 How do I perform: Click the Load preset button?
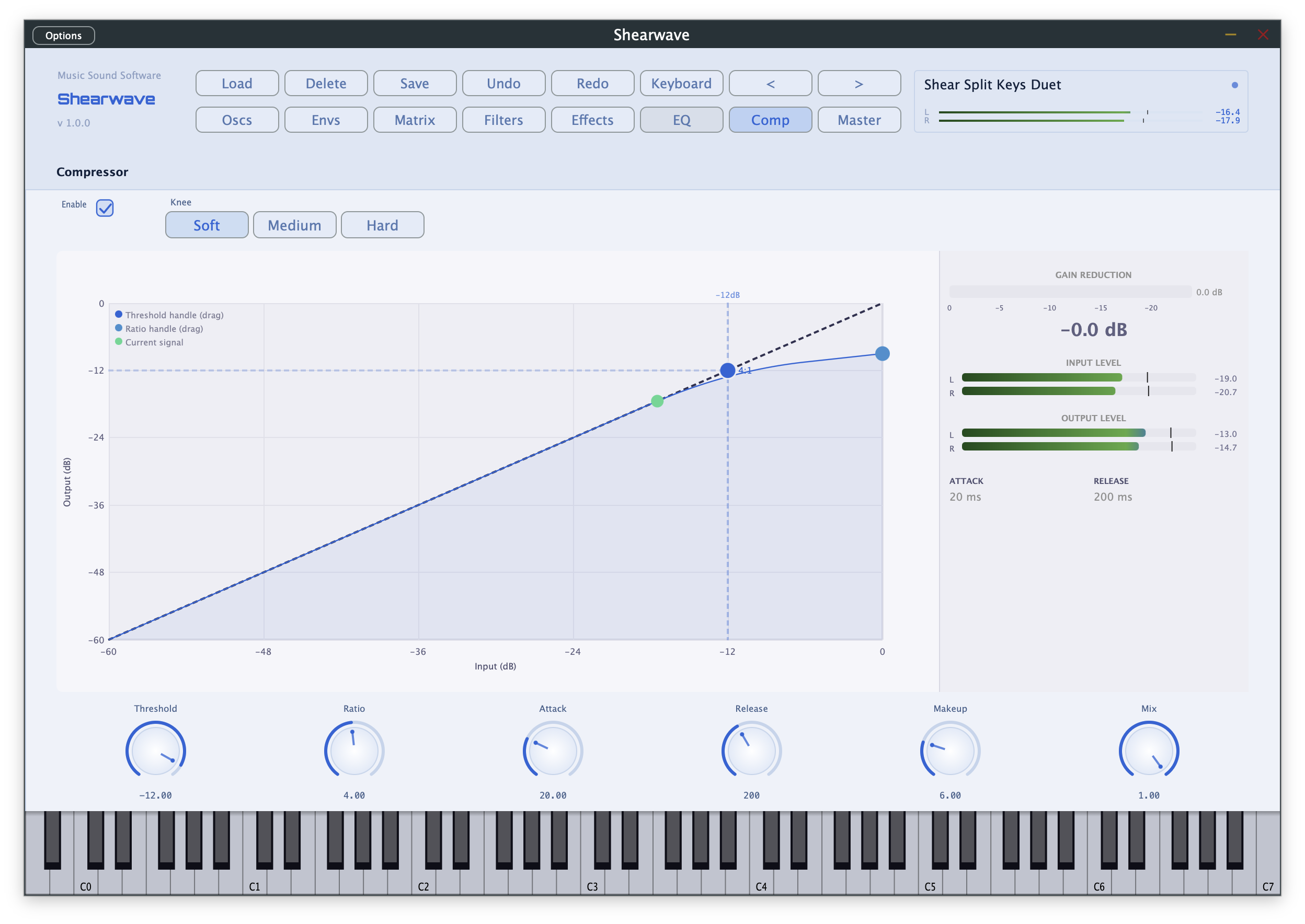coord(237,84)
